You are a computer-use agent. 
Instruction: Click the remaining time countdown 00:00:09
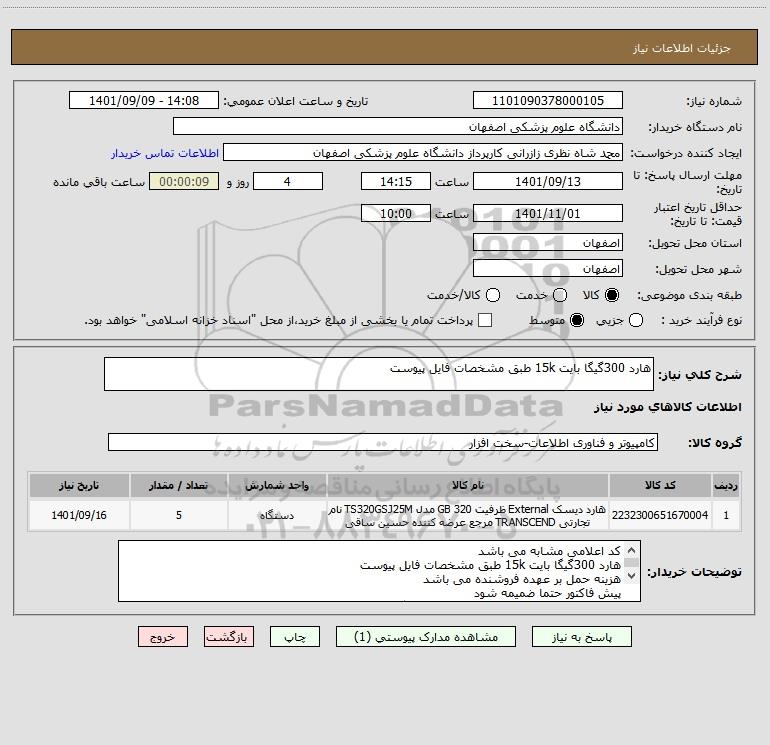[184, 181]
